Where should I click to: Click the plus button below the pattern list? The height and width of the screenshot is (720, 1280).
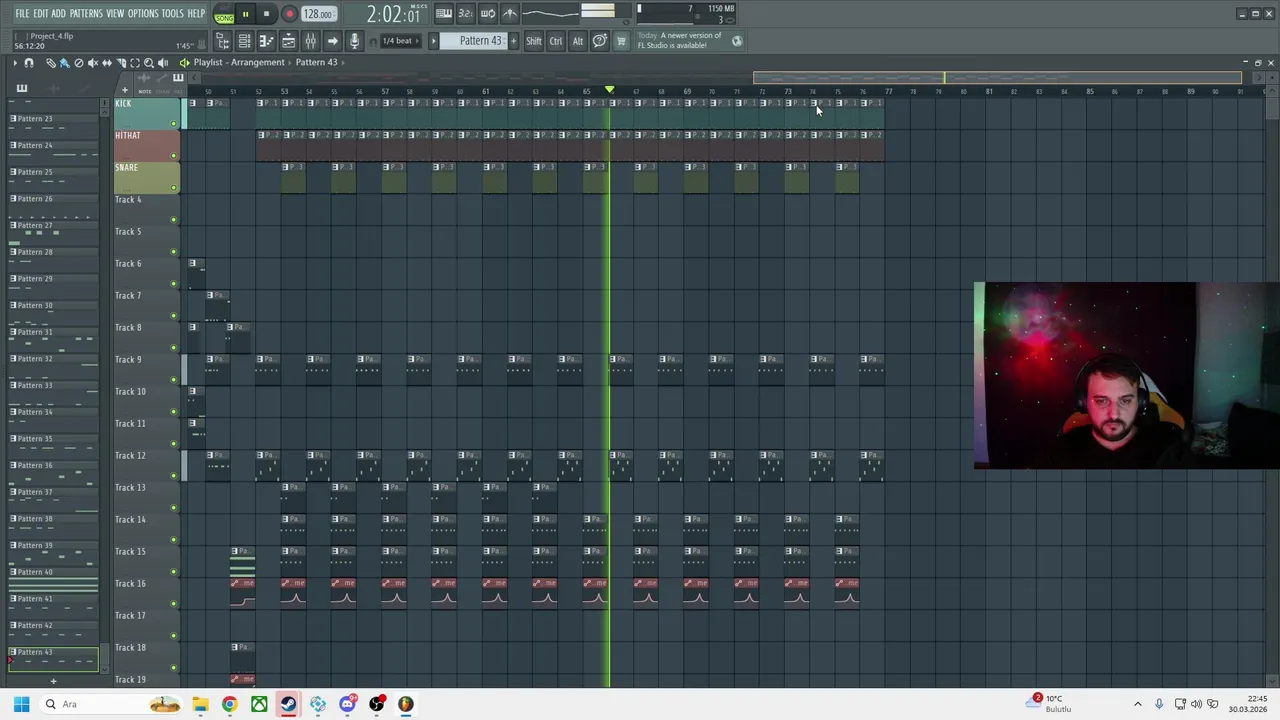coord(53,681)
